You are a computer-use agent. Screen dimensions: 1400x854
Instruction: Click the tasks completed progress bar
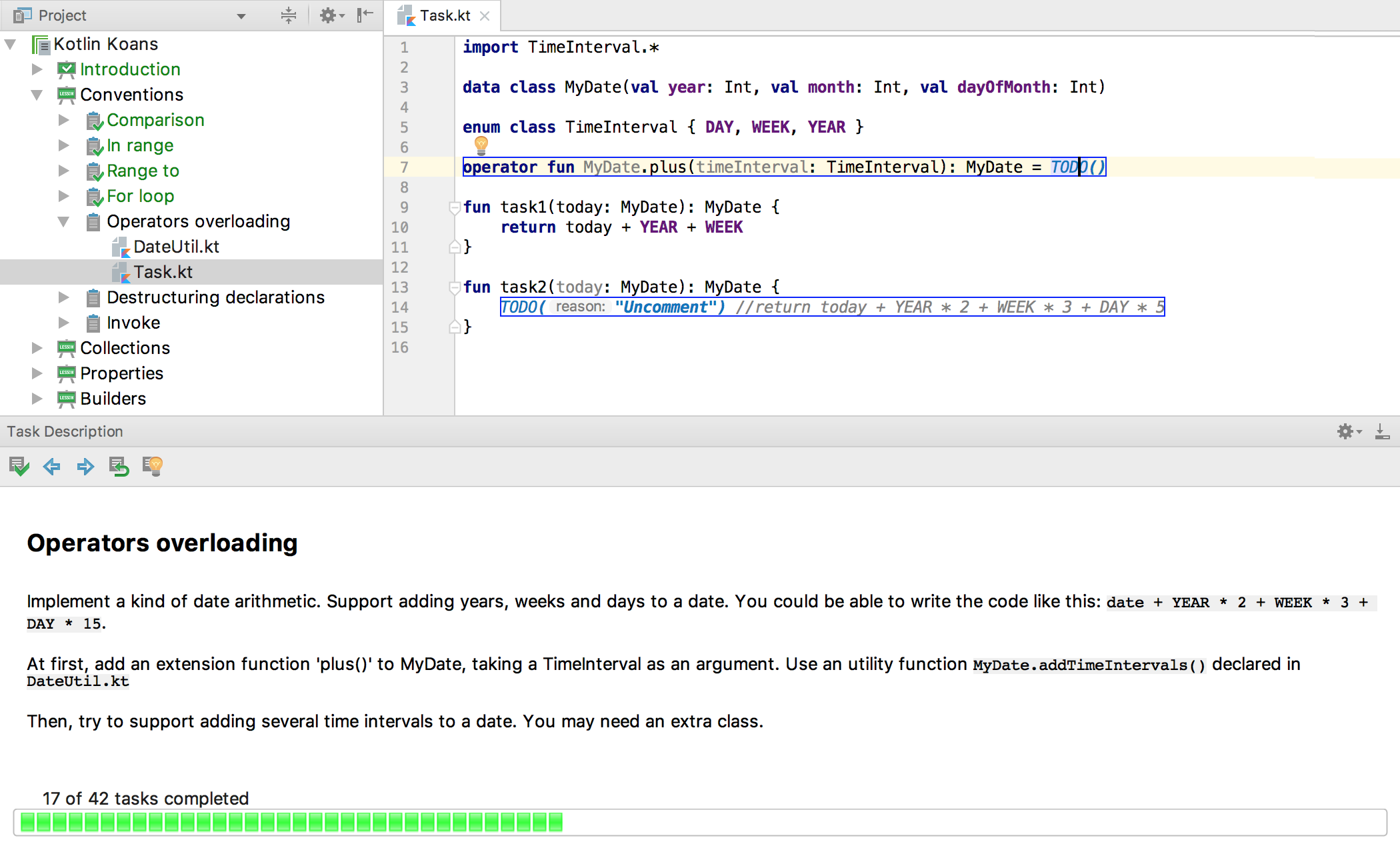(x=700, y=822)
